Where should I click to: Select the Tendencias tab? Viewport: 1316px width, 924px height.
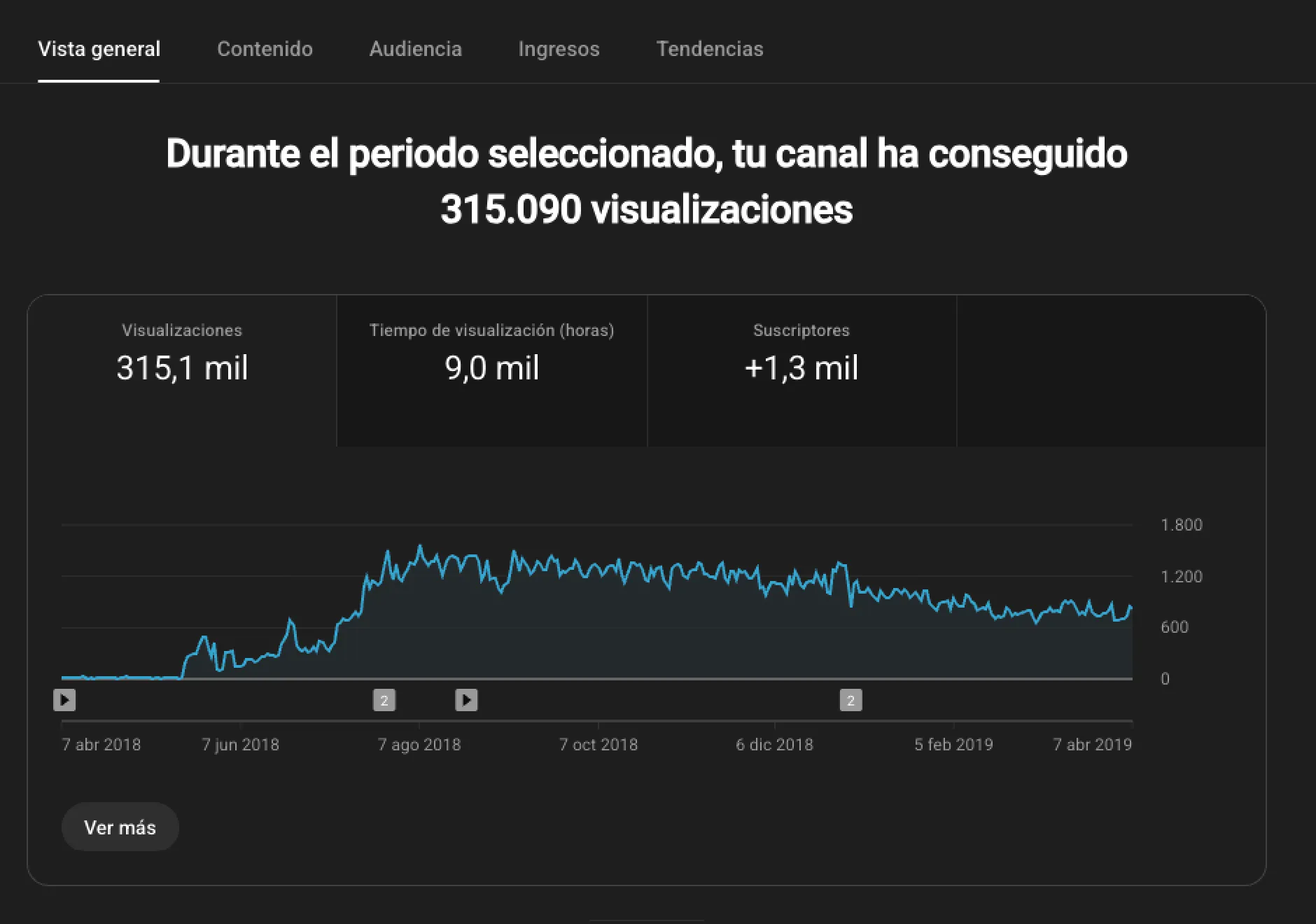[709, 49]
